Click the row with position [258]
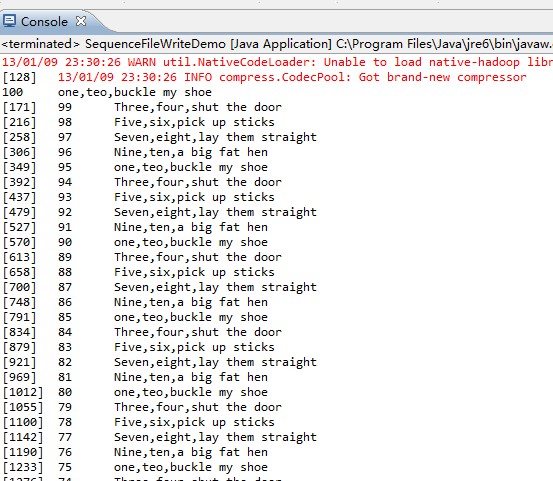Image resolution: width=553 pixels, height=481 pixels. coord(160,137)
